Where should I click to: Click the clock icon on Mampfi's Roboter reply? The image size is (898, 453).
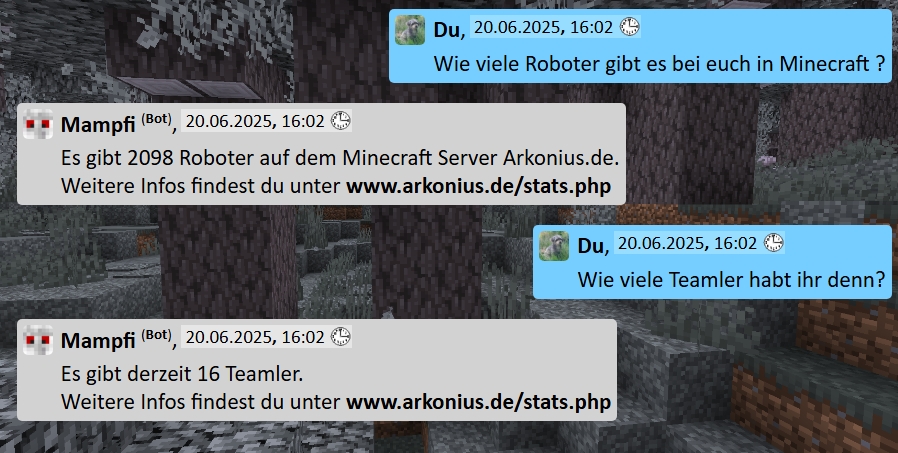[341, 121]
